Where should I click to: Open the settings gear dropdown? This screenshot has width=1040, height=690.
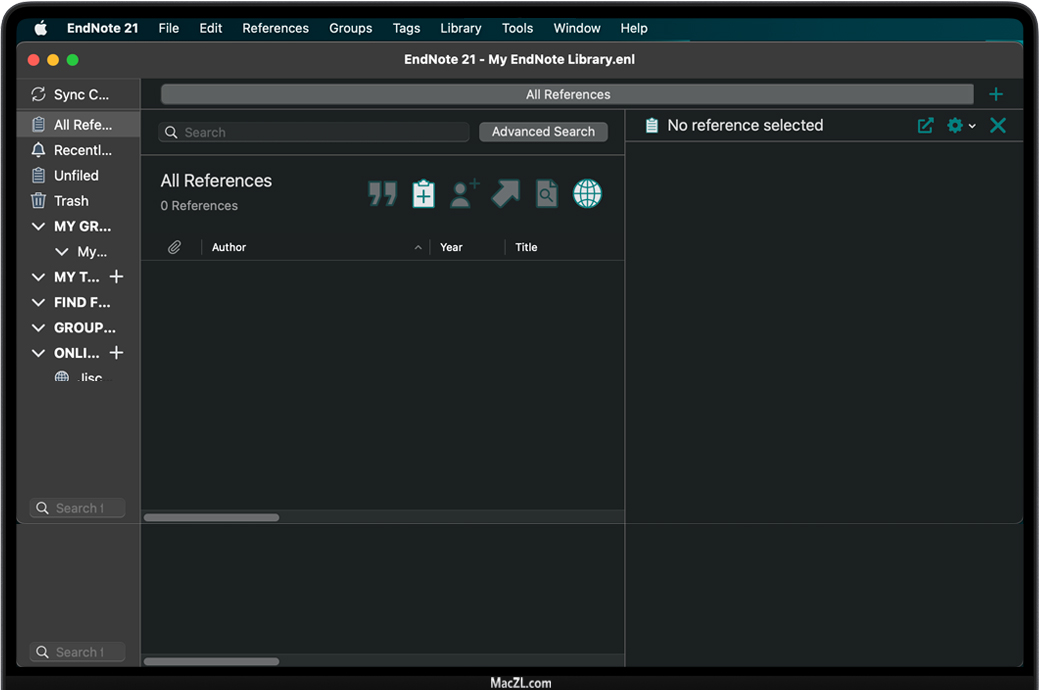click(x=960, y=126)
